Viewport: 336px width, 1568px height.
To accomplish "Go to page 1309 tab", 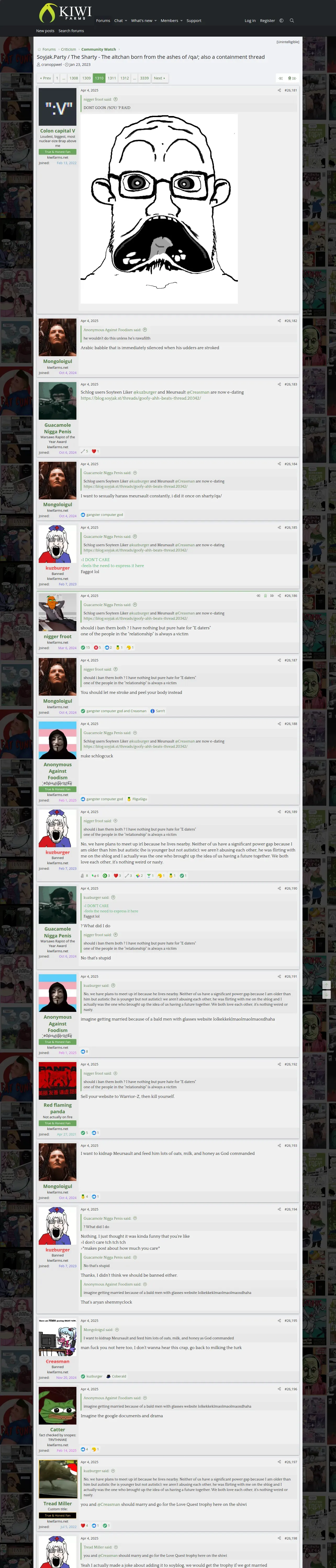I will pyautogui.click(x=87, y=78).
